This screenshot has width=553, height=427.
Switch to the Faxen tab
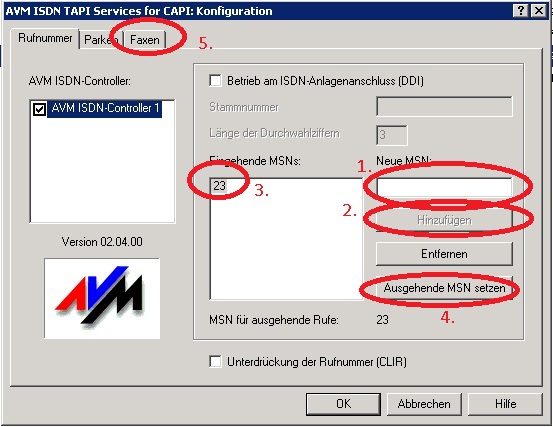pos(145,39)
